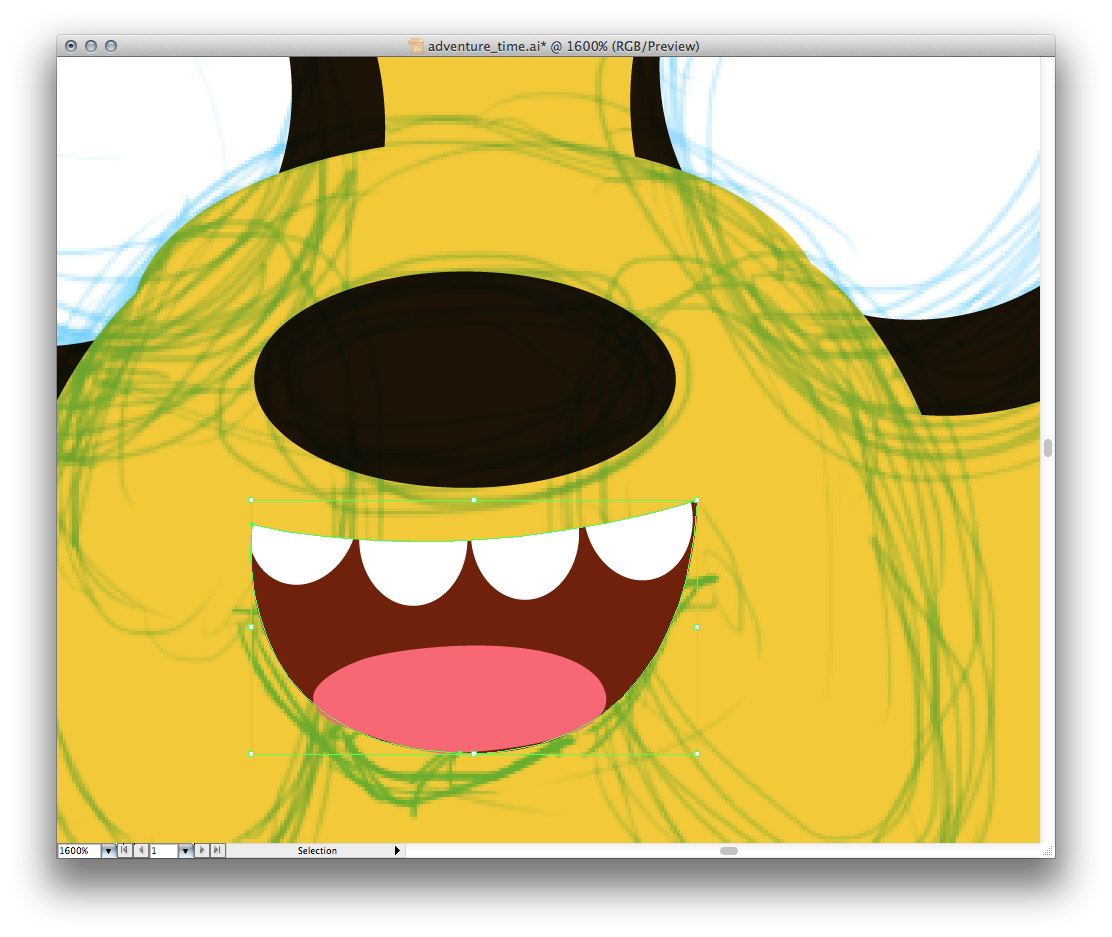Click the Selection status bar label
Image resolution: width=1112 pixels, height=937 pixels.
[317, 851]
